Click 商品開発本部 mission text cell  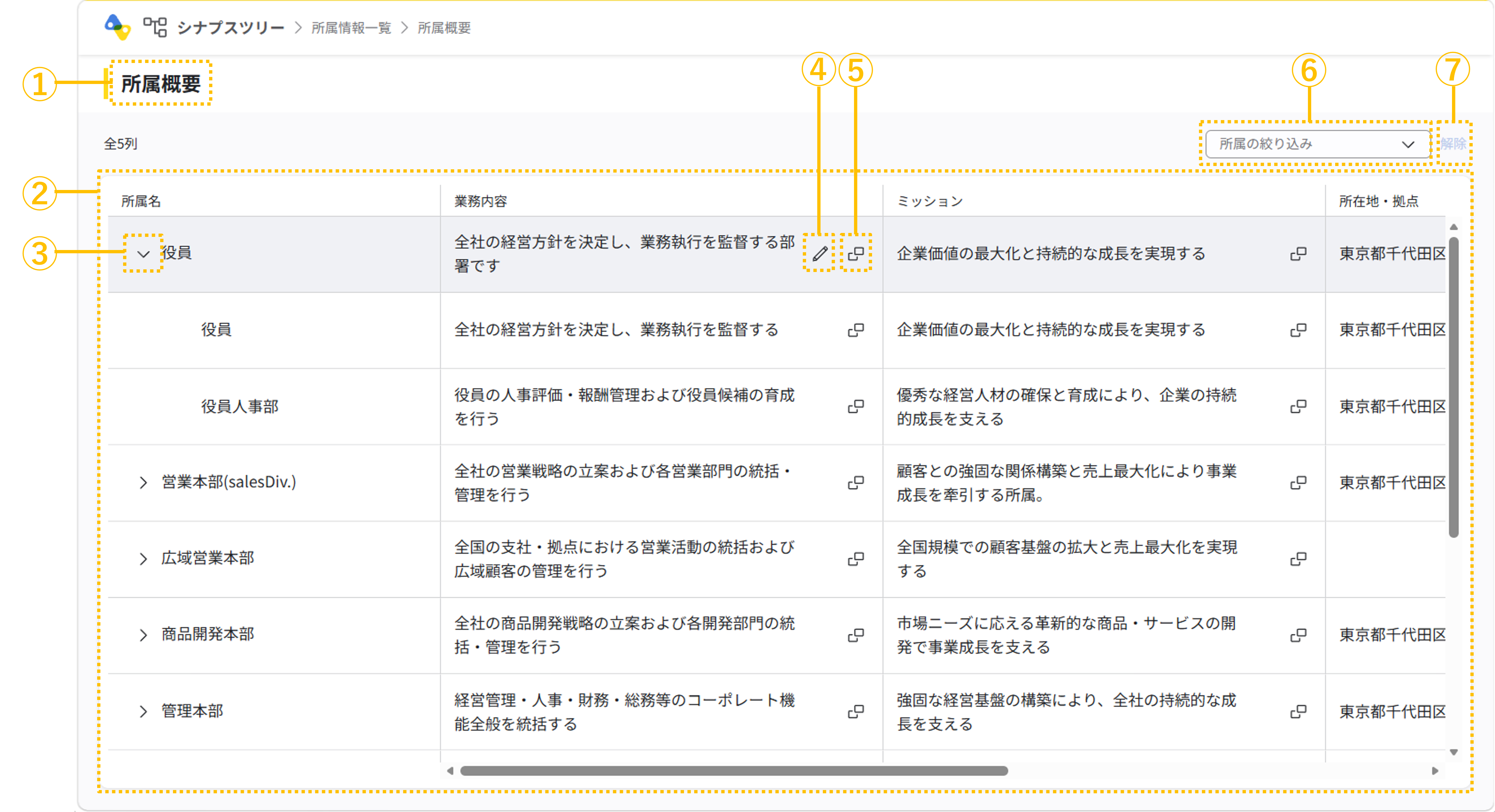(x=1067, y=635)
